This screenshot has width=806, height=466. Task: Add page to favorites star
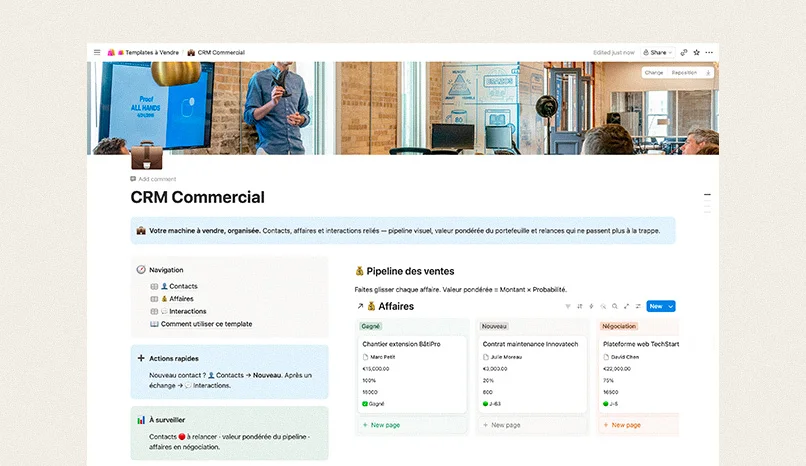pyautogui.click(x=697, y=52)
